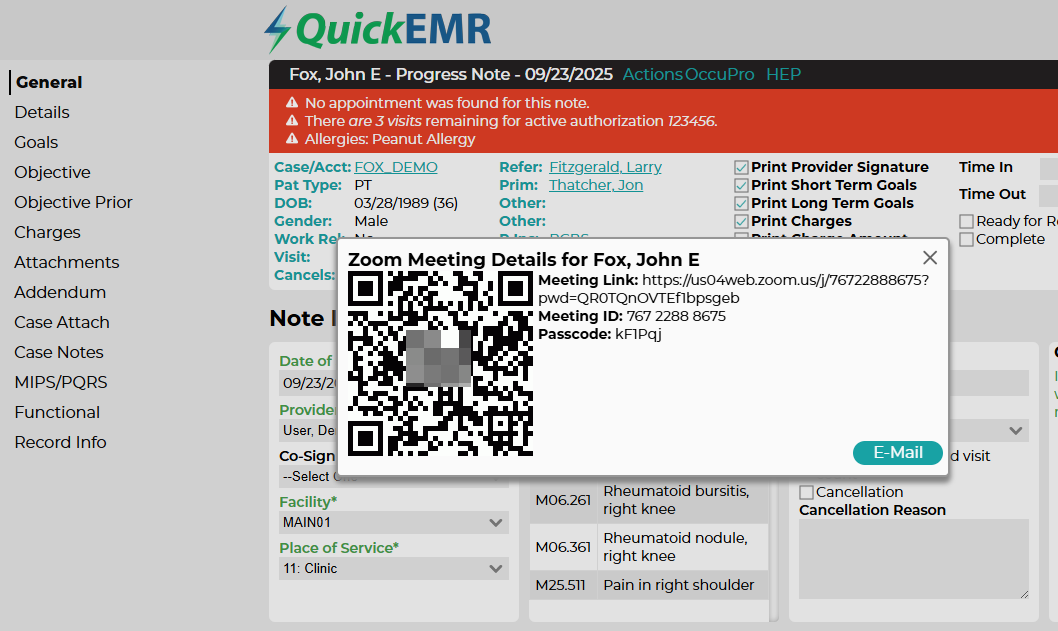Screen dimensions: 1058x631
Task: Open the Provider dropdown
Action: click(x=308, y=431)
